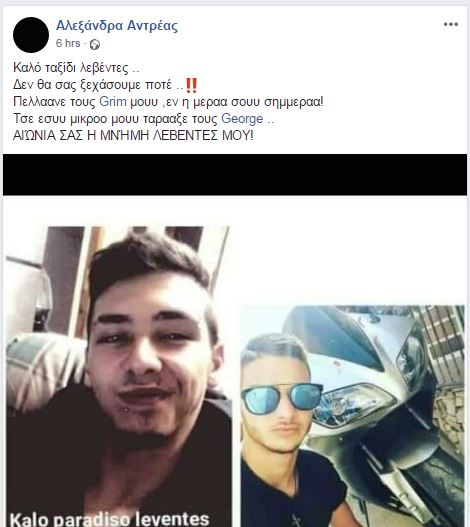
Task: Open the tagged "Grim" profile link
Action: point(113,102)
